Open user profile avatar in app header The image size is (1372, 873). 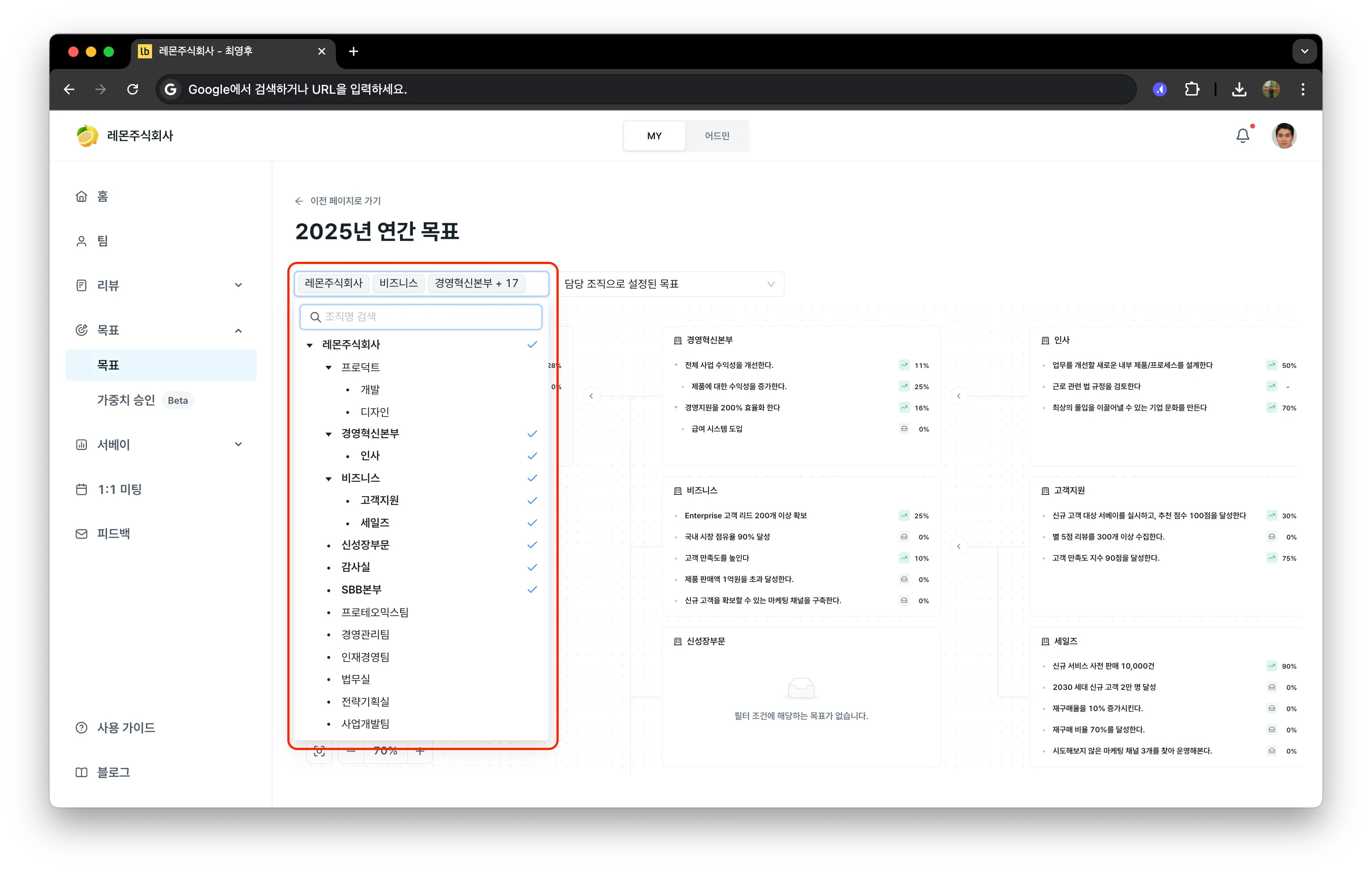coord(1284,136)
